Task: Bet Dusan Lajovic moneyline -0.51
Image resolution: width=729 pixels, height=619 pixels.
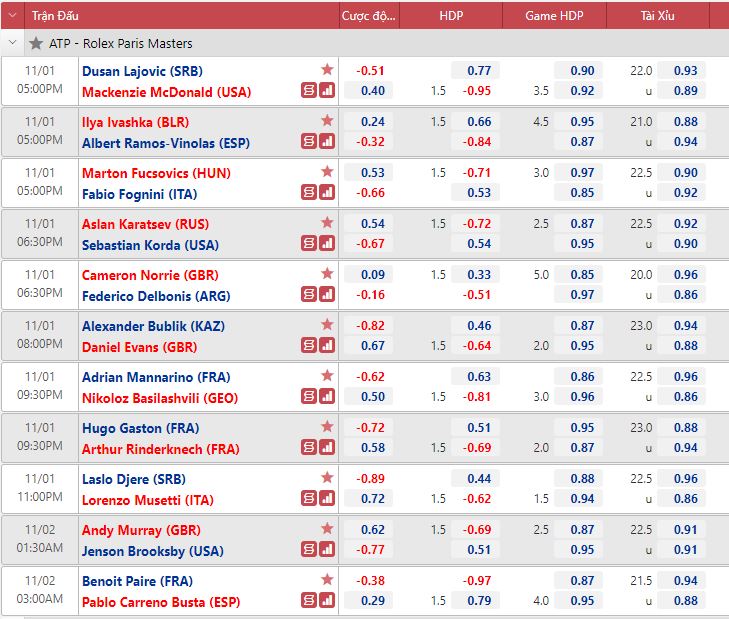Action: pos(369,71)
